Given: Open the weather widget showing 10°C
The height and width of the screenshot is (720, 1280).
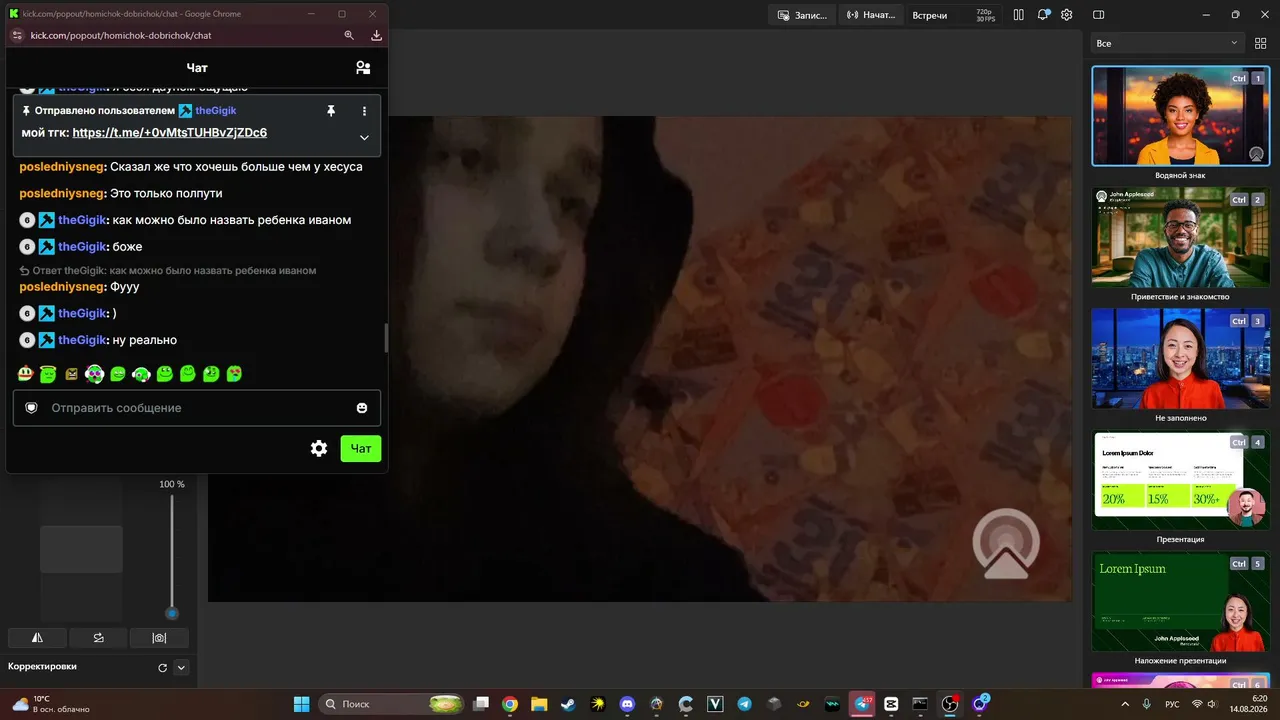Looking at the screenshot, I should click(x=50, y=704).
